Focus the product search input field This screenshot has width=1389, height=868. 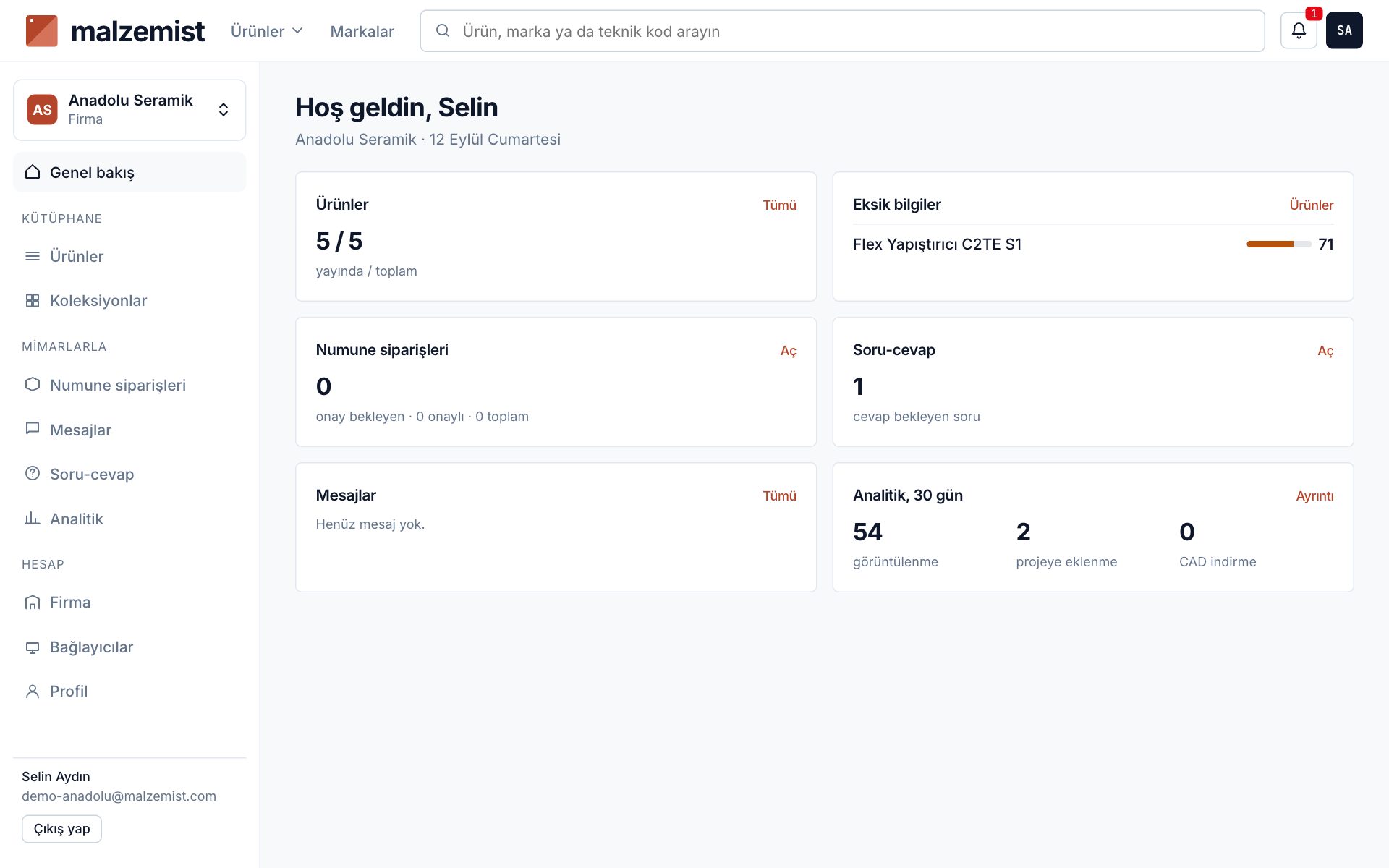pyautogui.click(x=842, y=31)
